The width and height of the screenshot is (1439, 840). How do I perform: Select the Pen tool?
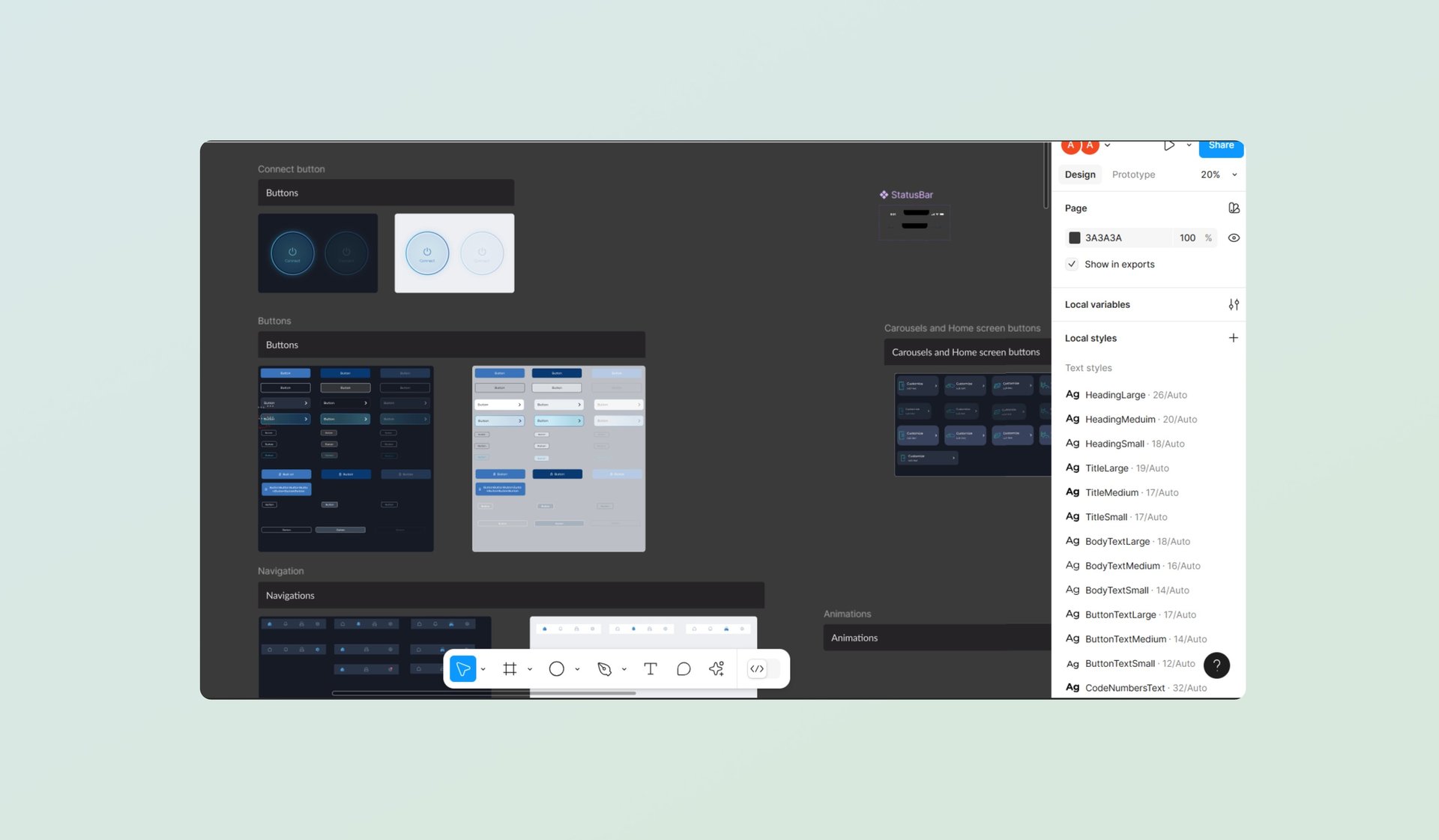(604, 669)
